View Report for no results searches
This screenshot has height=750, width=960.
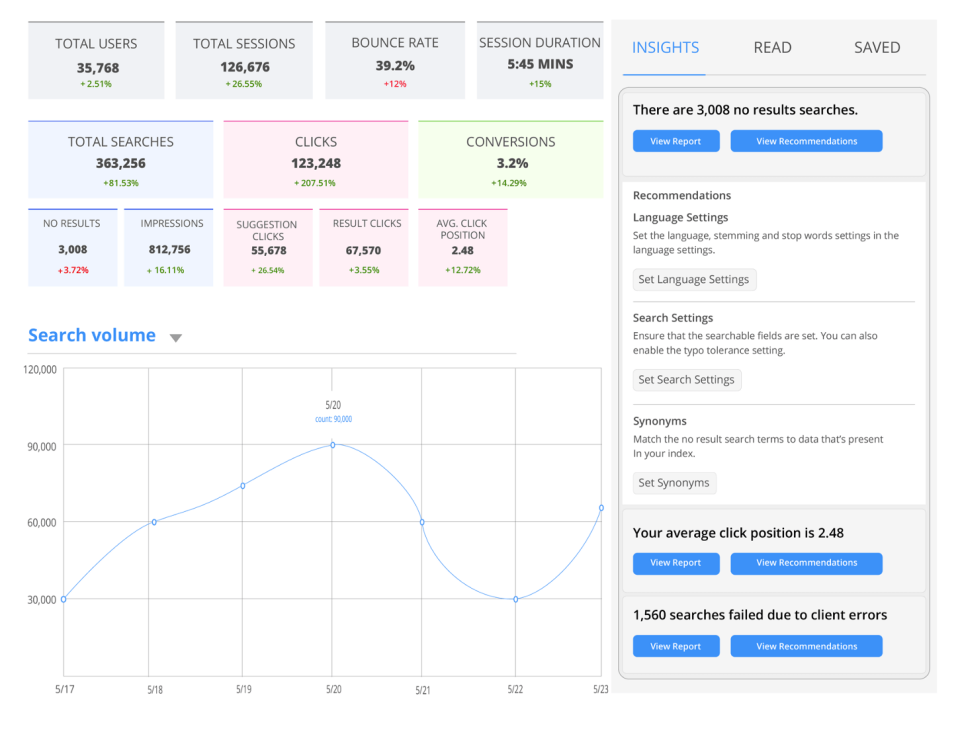pos(676,140)
